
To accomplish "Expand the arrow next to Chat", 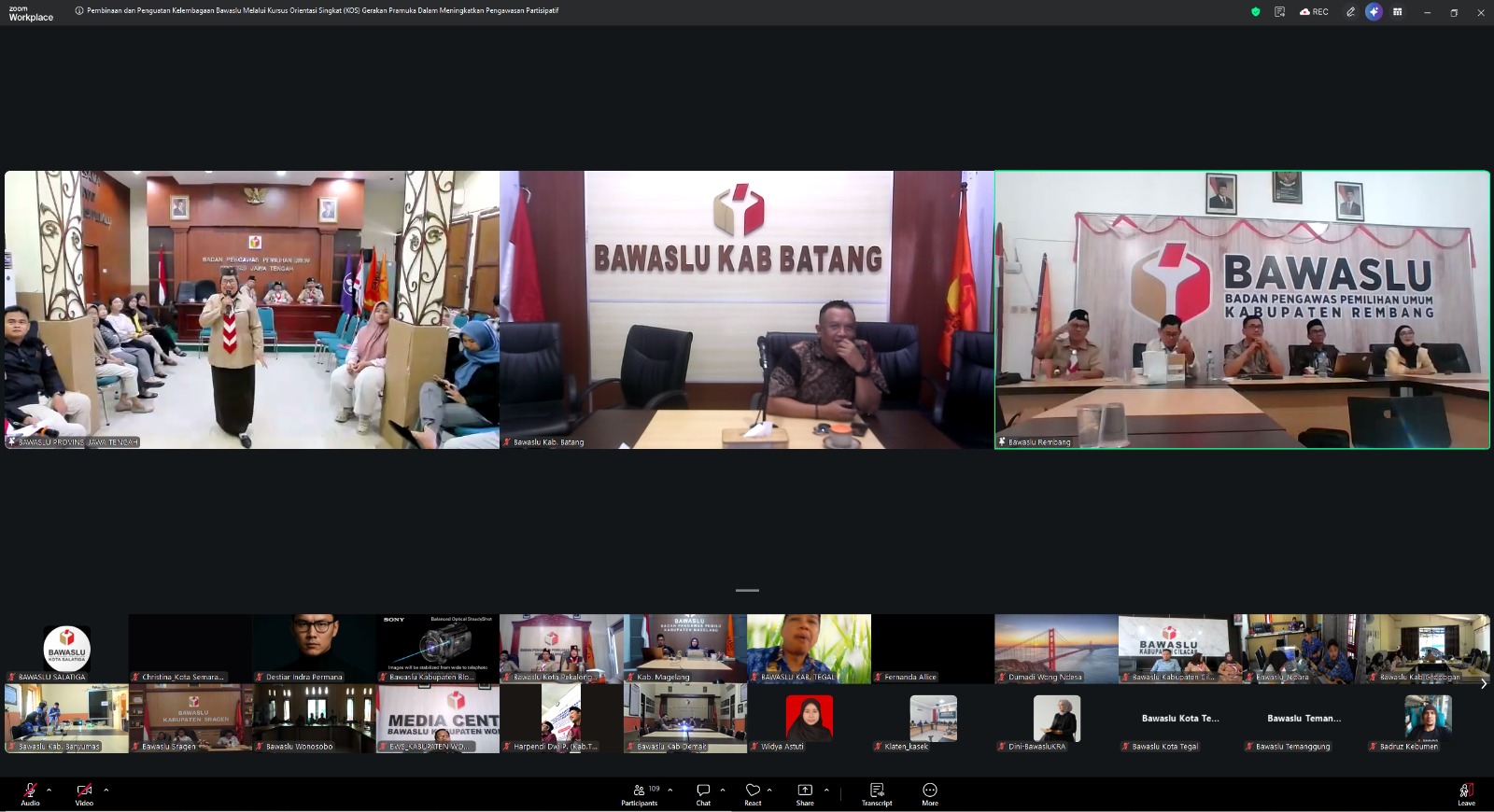I will point(722,790).
